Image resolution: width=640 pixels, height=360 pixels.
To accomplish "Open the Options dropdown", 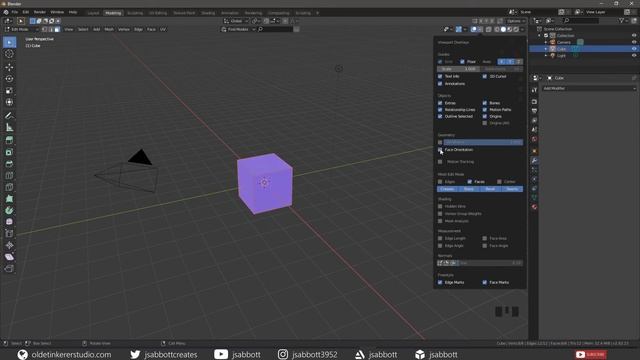I will click(x=515, y=21).
